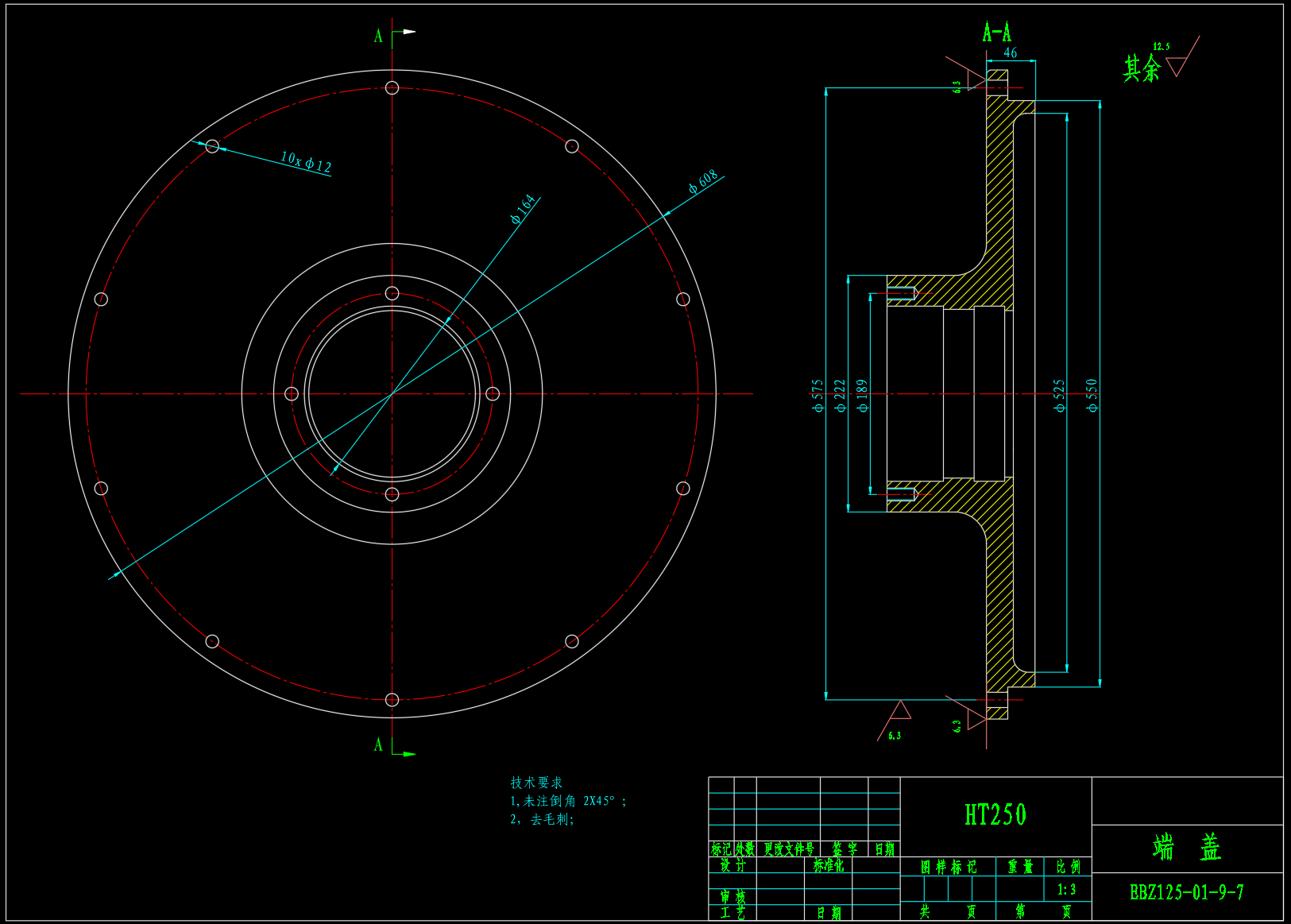Click the 1:3 scale value
Image resolution: width=1291 pixels, height=924 pixels.
coord(1066,890)
